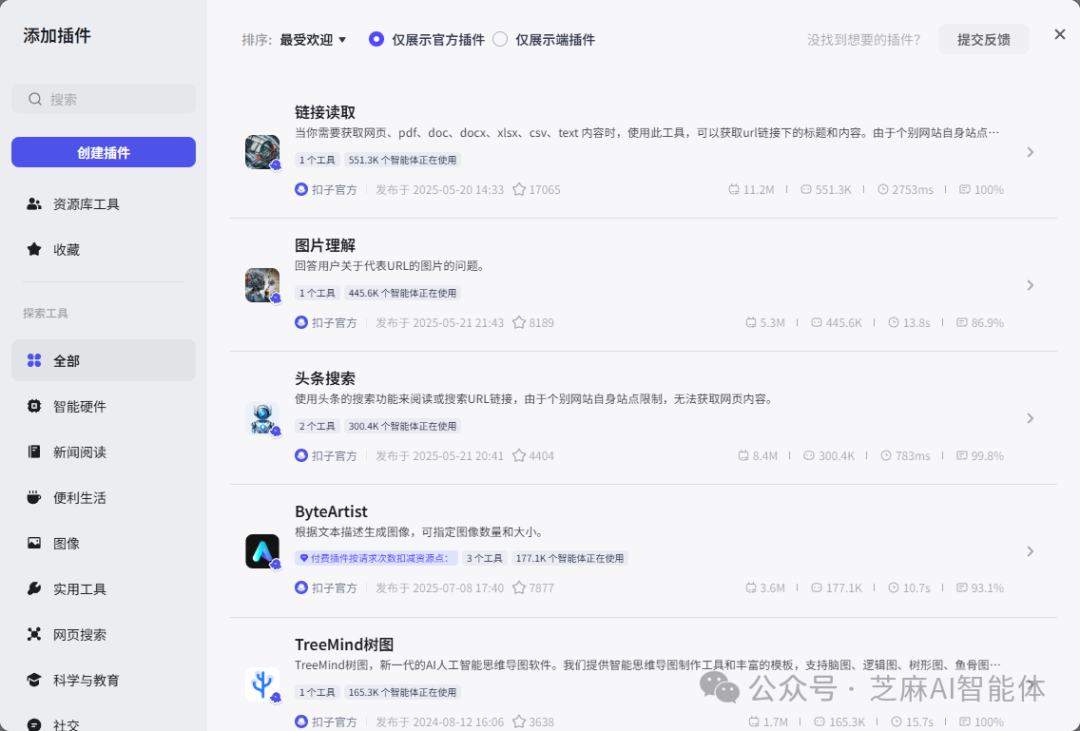The height and width of the screenshot is (731, 1080).
Task: Open the 图片理解 plugin title
Action: (325, 245)
